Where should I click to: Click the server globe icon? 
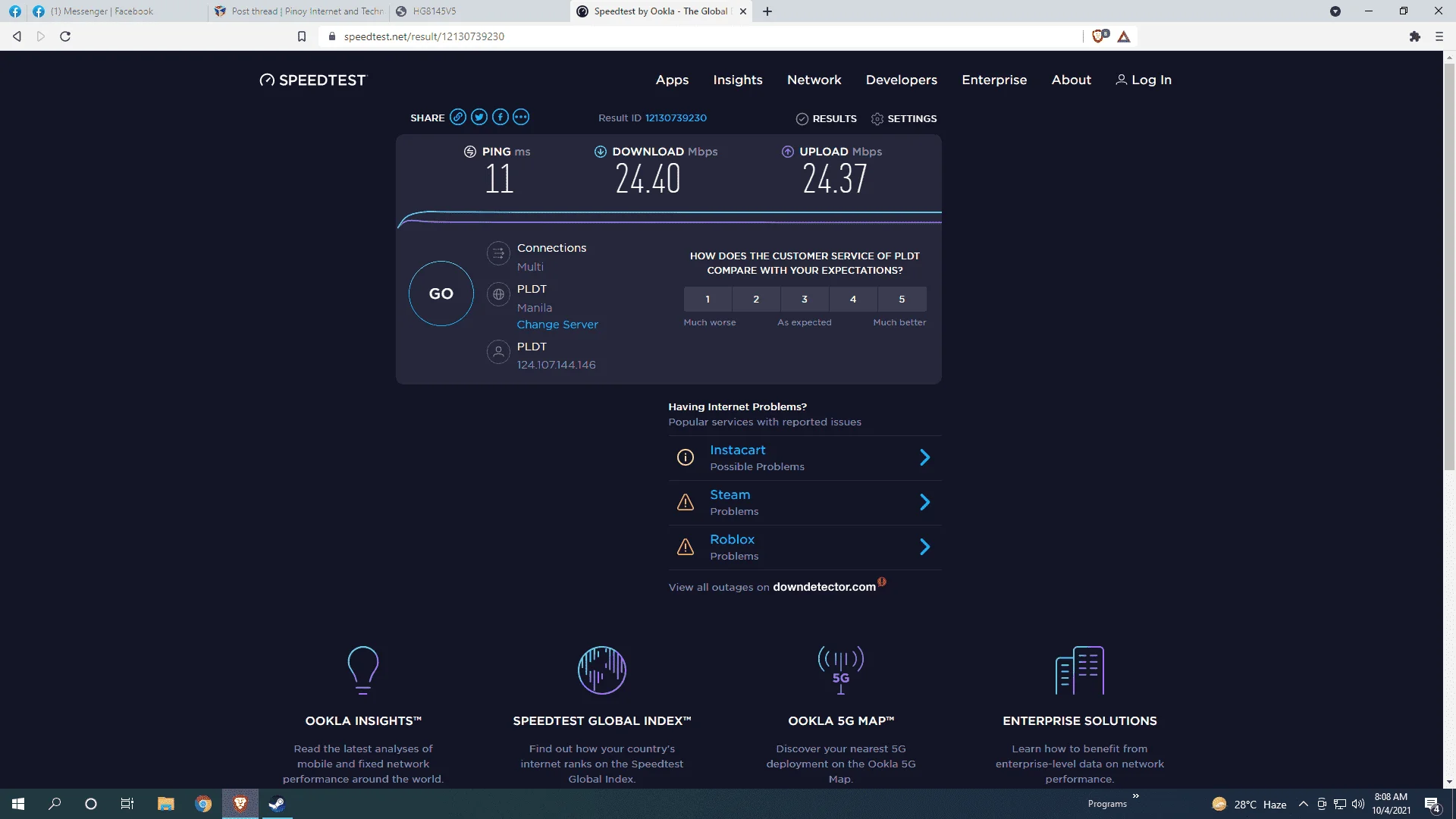tap(498, 294)
